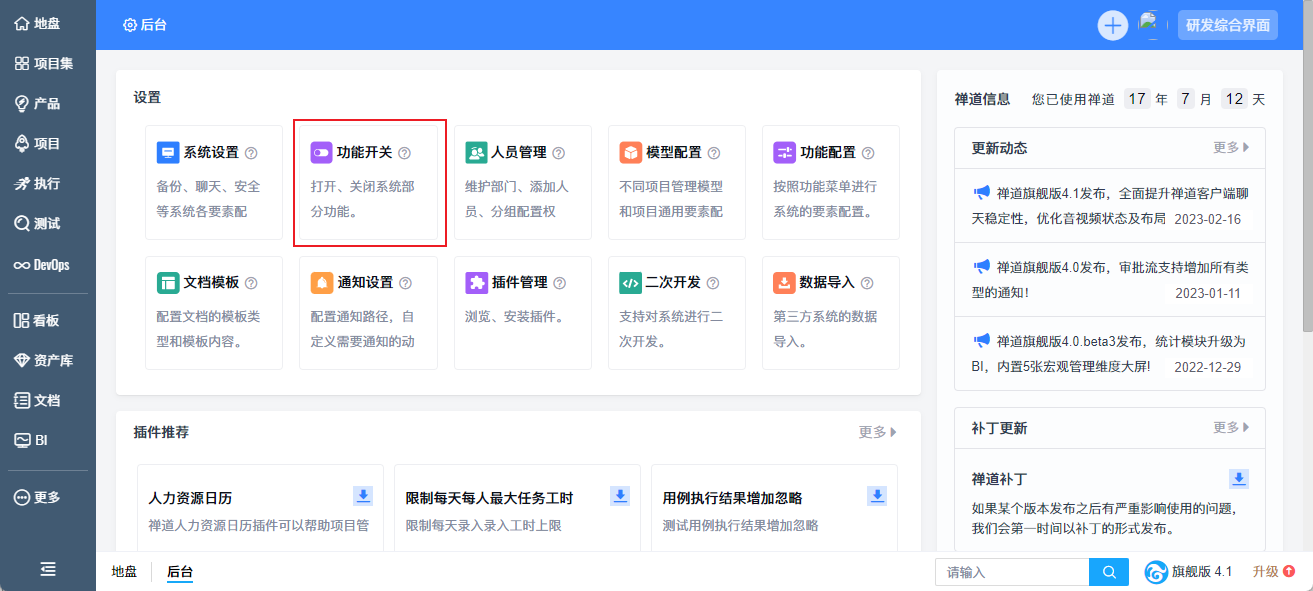This screenshot has height=591, width=1313.
Task: Show help for 功能配置
Action: coord(868,153)
